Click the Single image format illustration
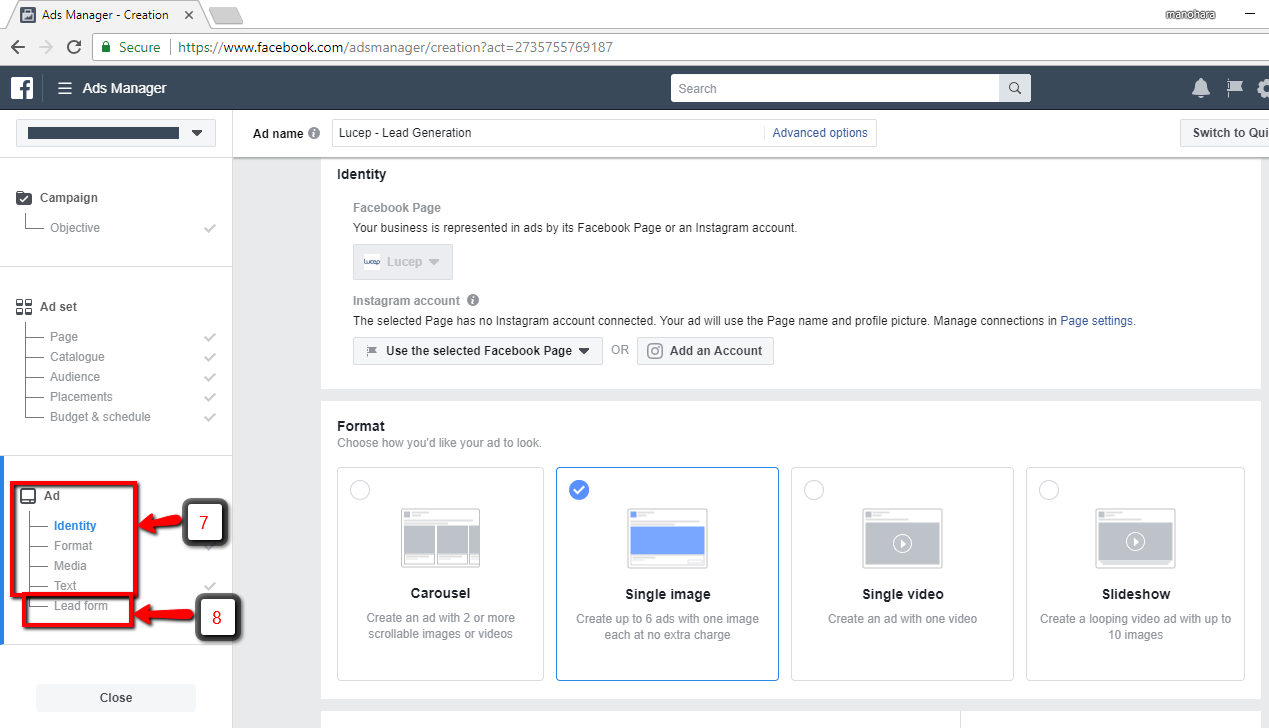This screenshot has width=1269, height=728. click(x=667, y=538)
